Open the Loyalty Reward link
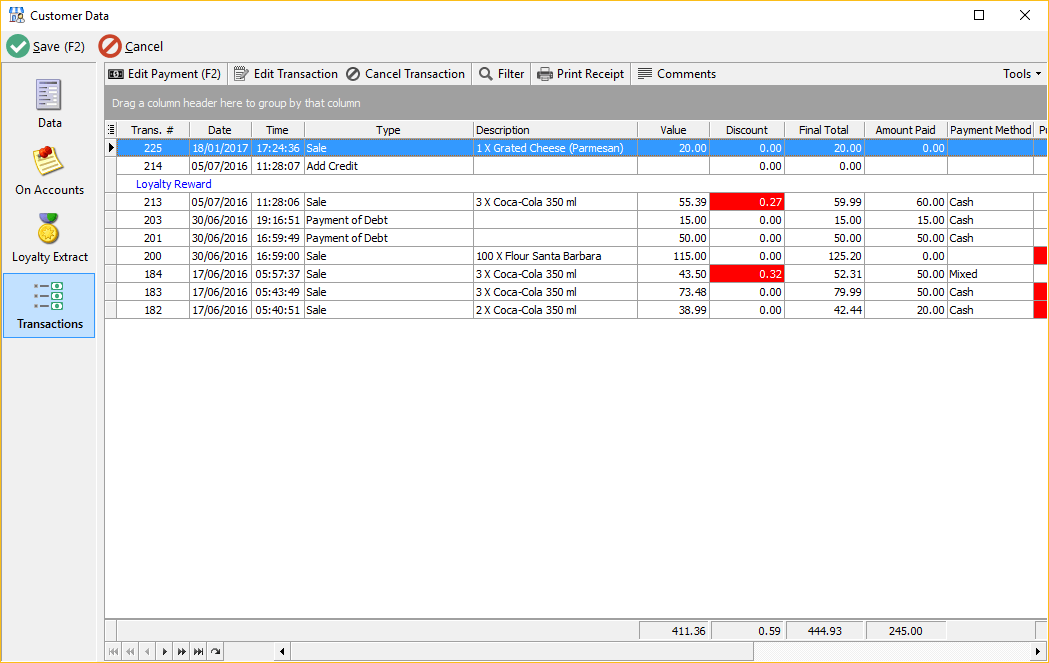The image size is (1049, 663). (x=173, y=183)
